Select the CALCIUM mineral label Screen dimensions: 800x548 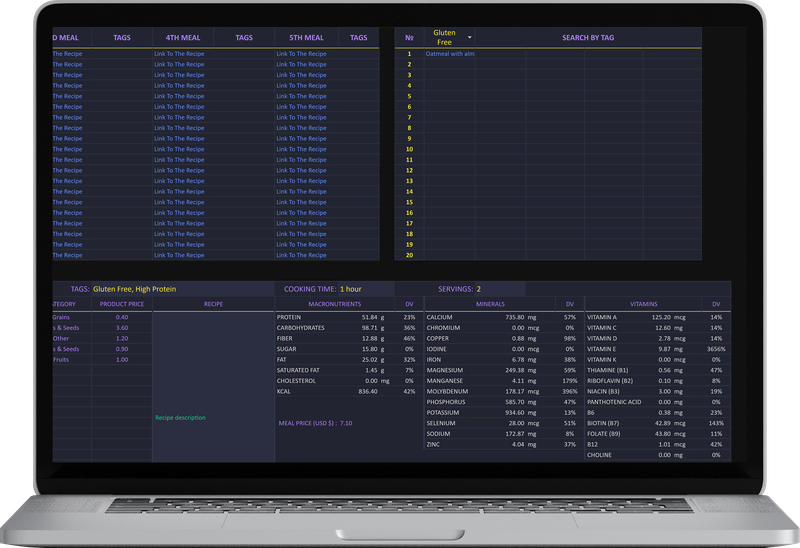point(439,317)
